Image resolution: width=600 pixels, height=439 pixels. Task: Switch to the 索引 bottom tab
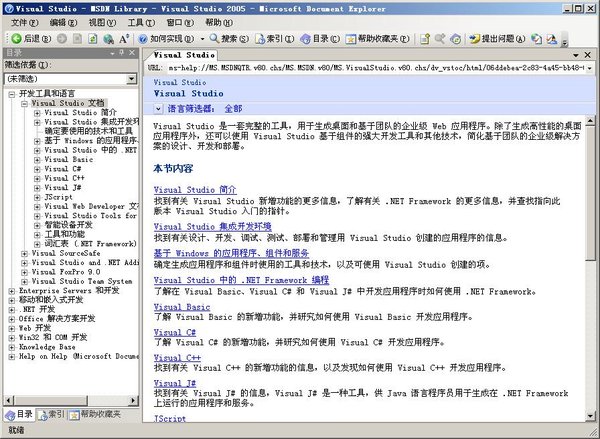tap(52, 415)
